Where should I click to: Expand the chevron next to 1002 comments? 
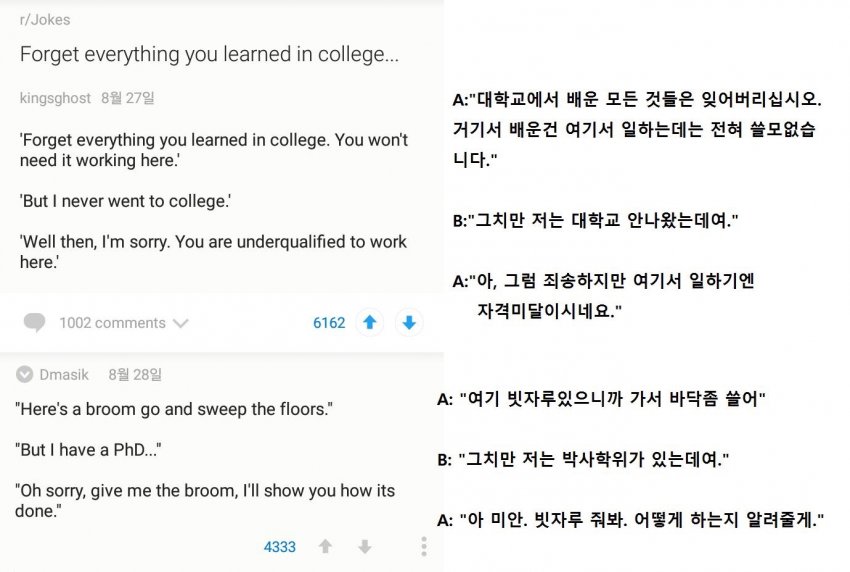tap(181, 323)
